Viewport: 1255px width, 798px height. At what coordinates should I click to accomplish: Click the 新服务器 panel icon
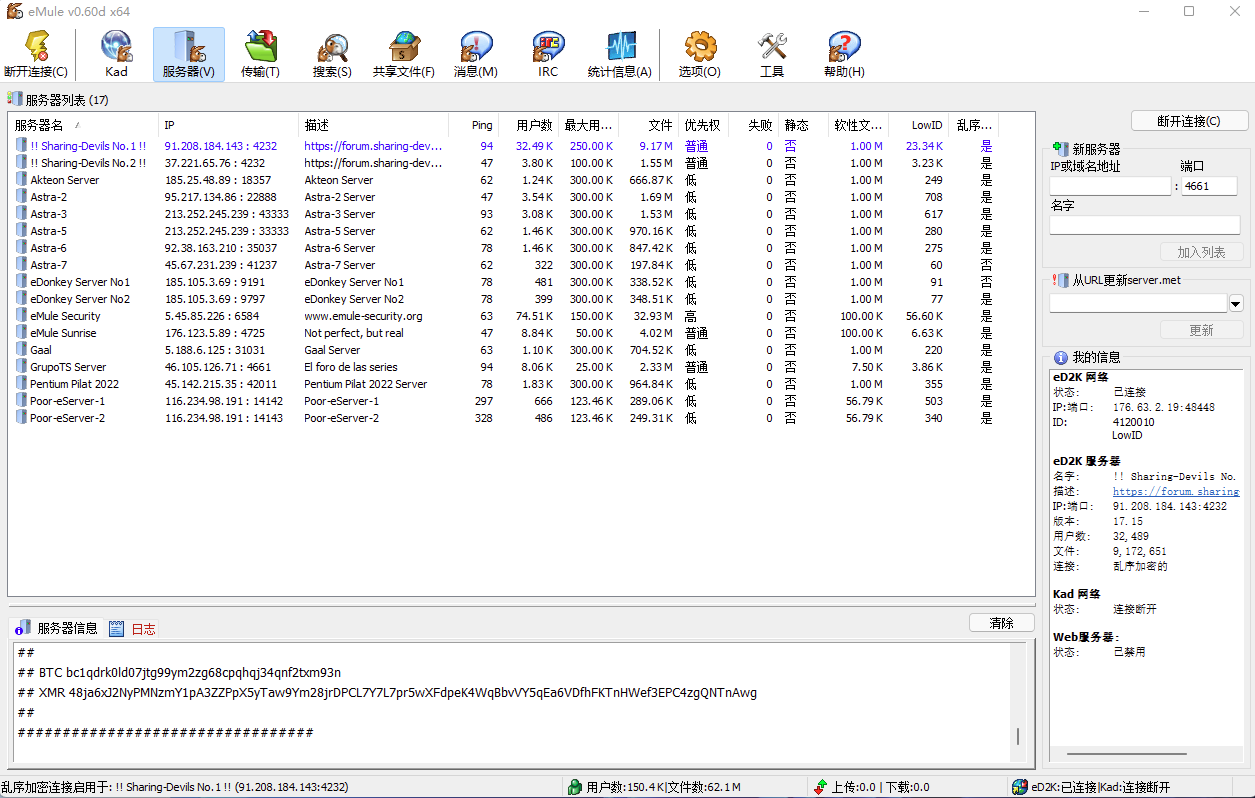click(1062, 149)
